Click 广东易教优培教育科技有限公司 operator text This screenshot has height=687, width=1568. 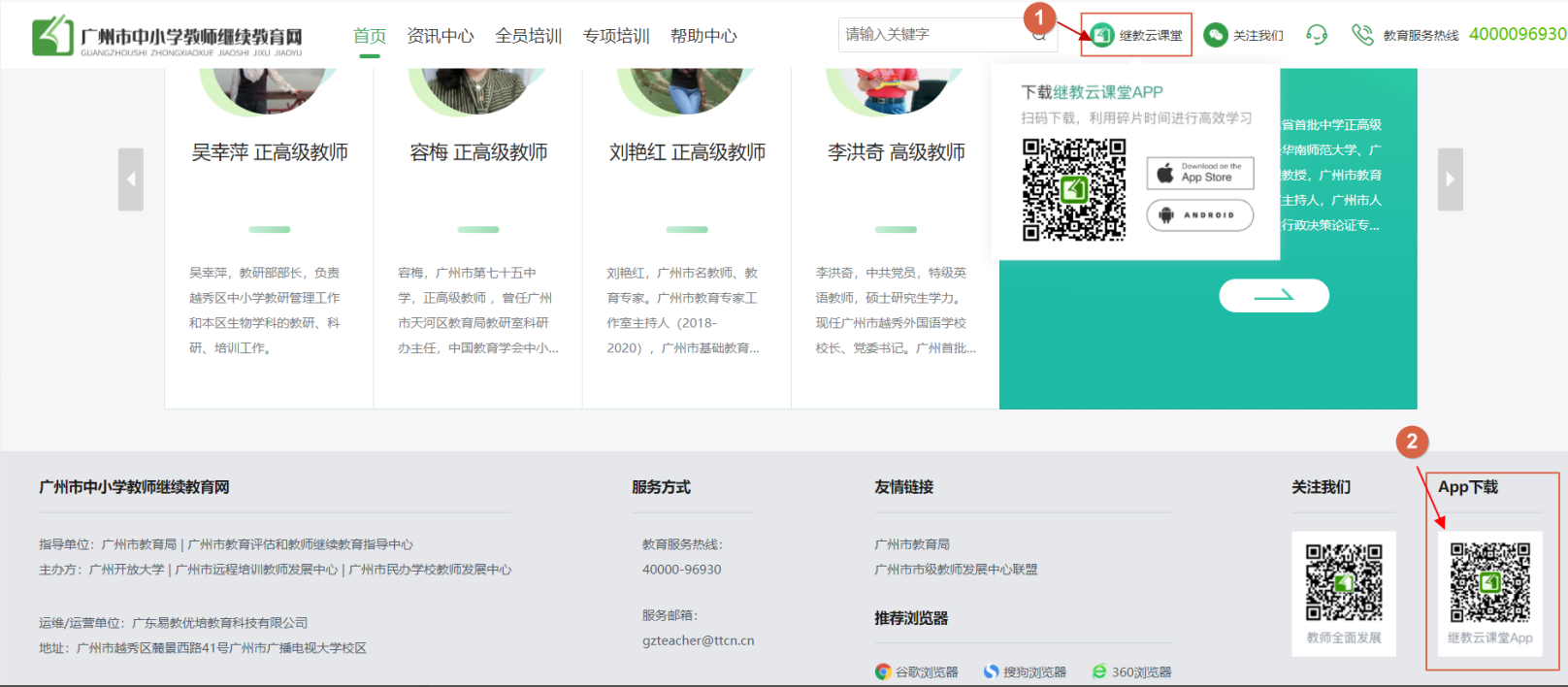click(220, 623)
